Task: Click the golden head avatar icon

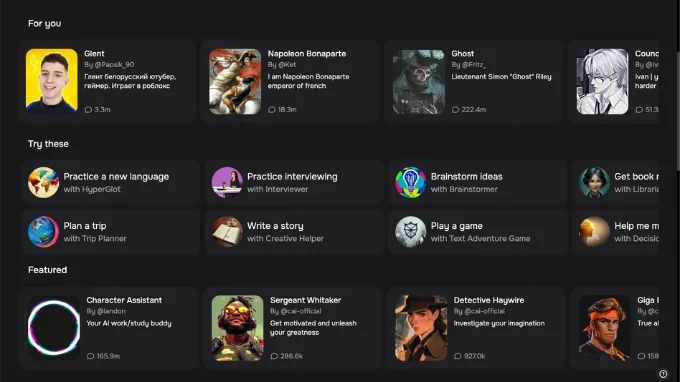Action: 594,232
